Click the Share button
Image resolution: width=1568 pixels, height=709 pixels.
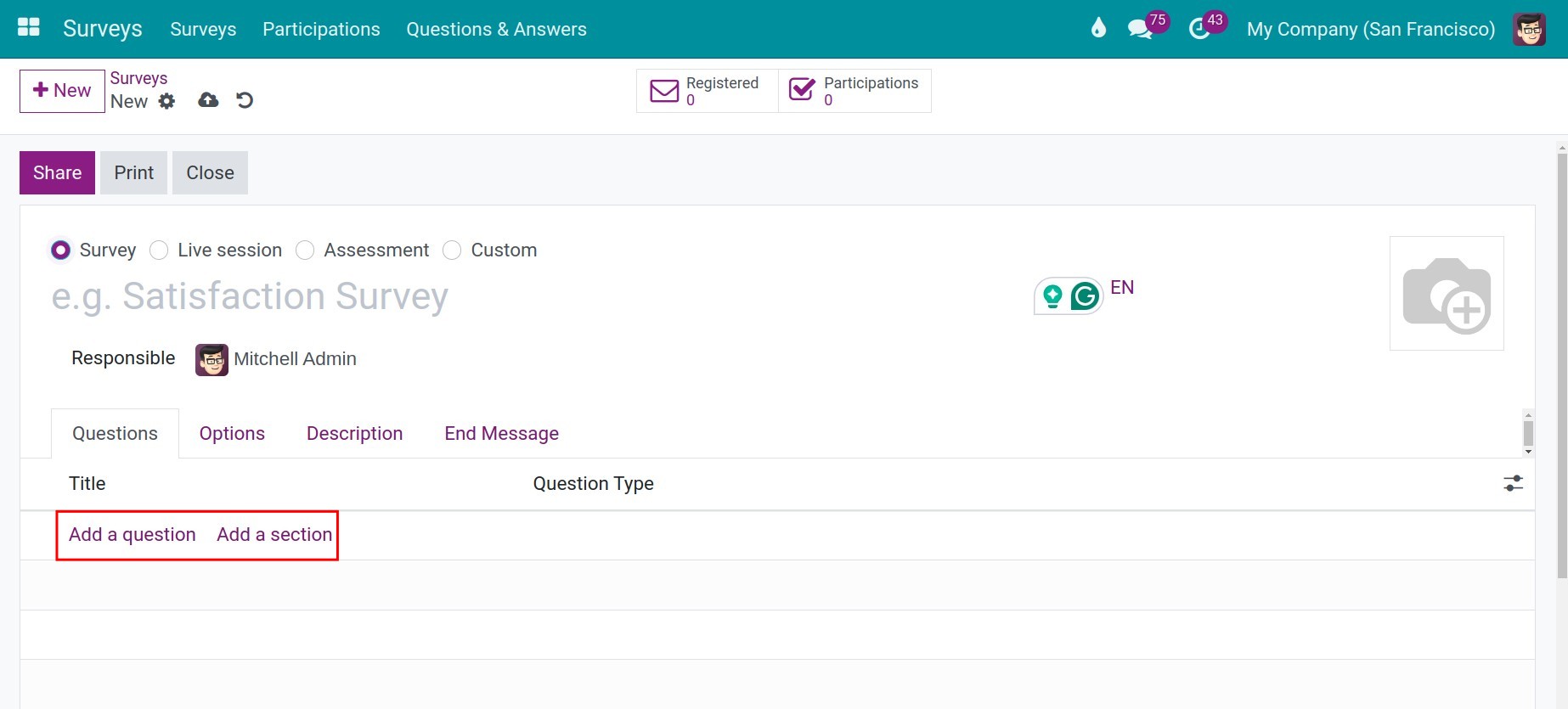click(x=57, y=173)
